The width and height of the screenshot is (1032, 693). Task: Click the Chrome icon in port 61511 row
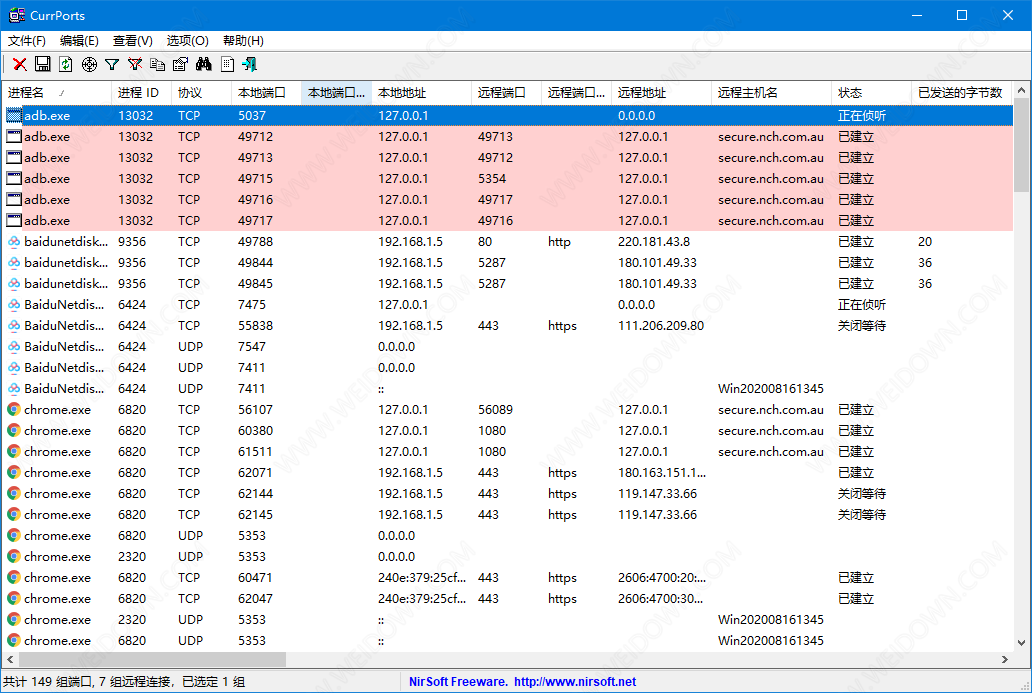(14, 452)
